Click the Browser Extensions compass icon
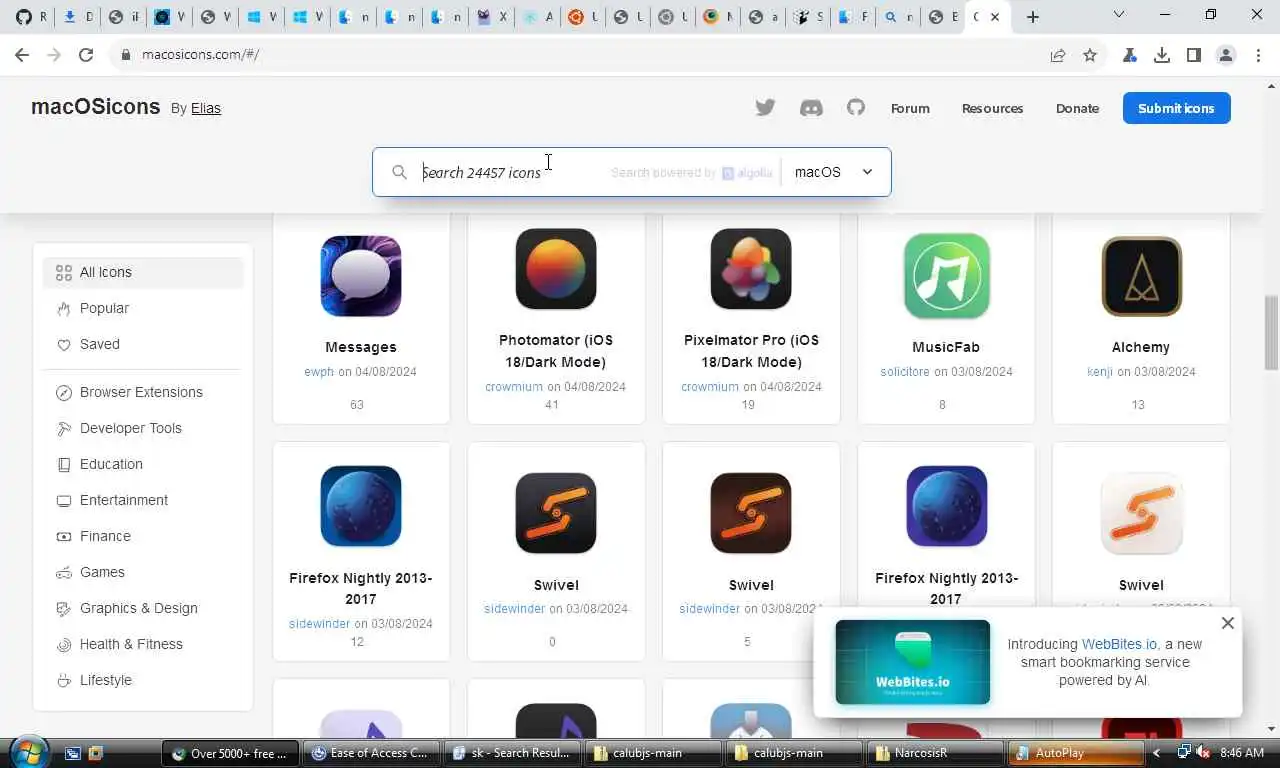This screenshot has height=768, width=1280. pos(64,392)
